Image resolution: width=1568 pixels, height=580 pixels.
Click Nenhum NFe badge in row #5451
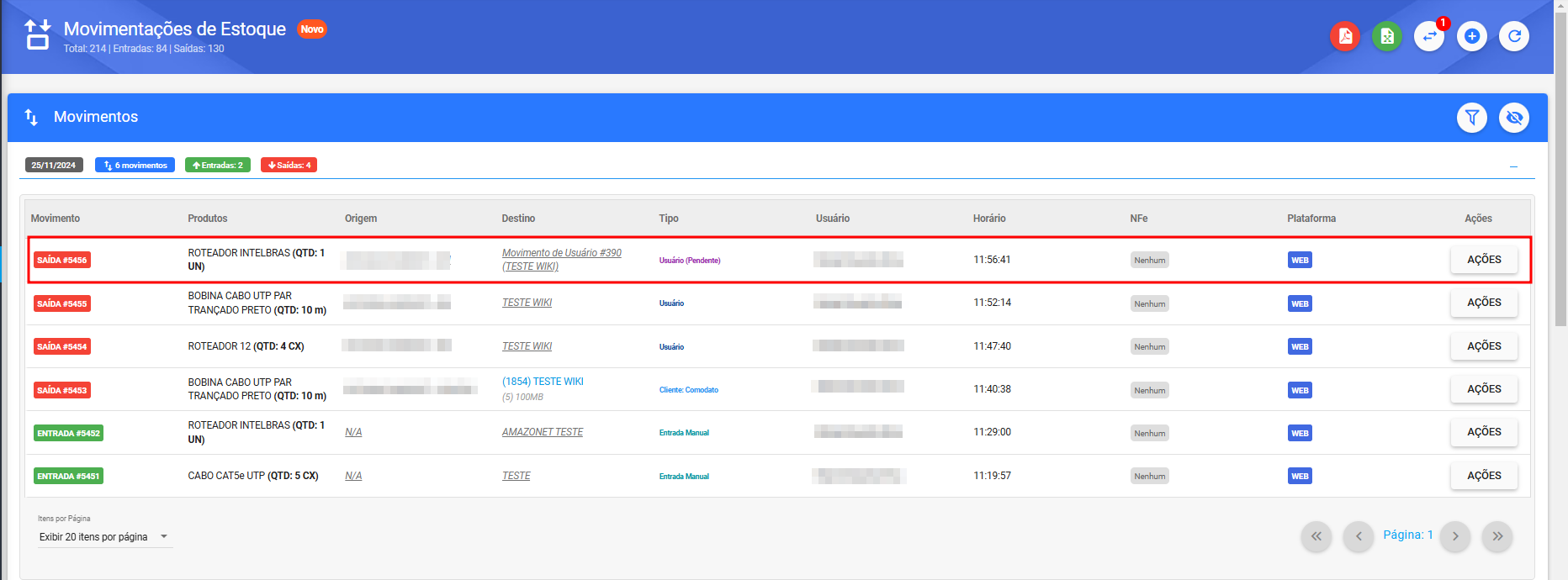coord(1150,477)
